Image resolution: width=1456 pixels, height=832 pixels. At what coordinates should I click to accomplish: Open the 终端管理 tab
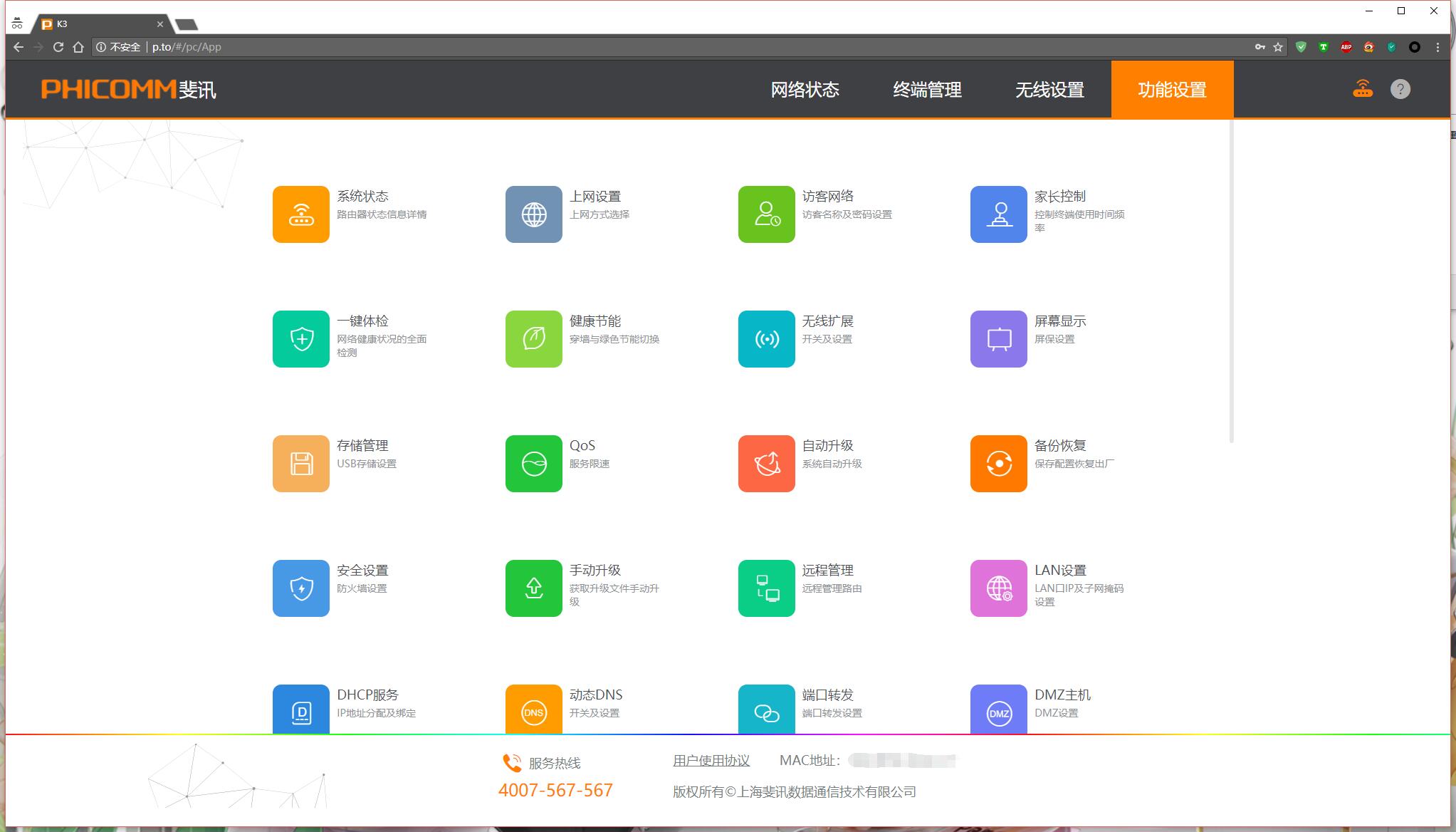coord(927,90)
